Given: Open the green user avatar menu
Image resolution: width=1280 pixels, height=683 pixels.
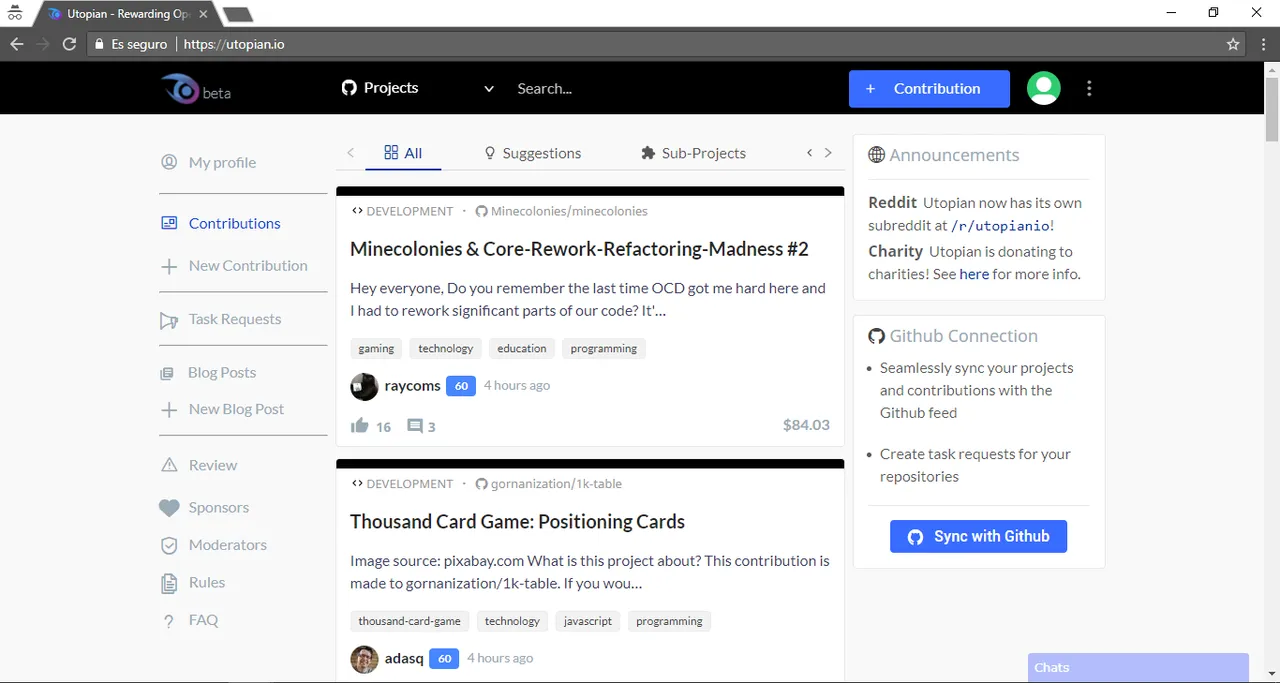Looking at the screenshot, I should [x=1044, y=88].
